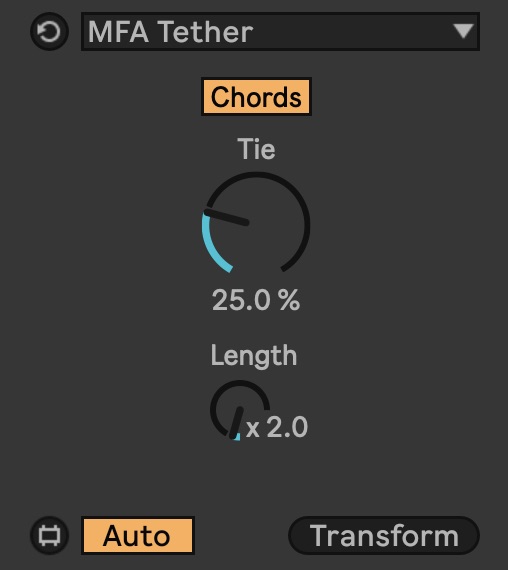Toggle the Chords button off
This screenshot has width=508, height=570.
[x=256, y=97]
